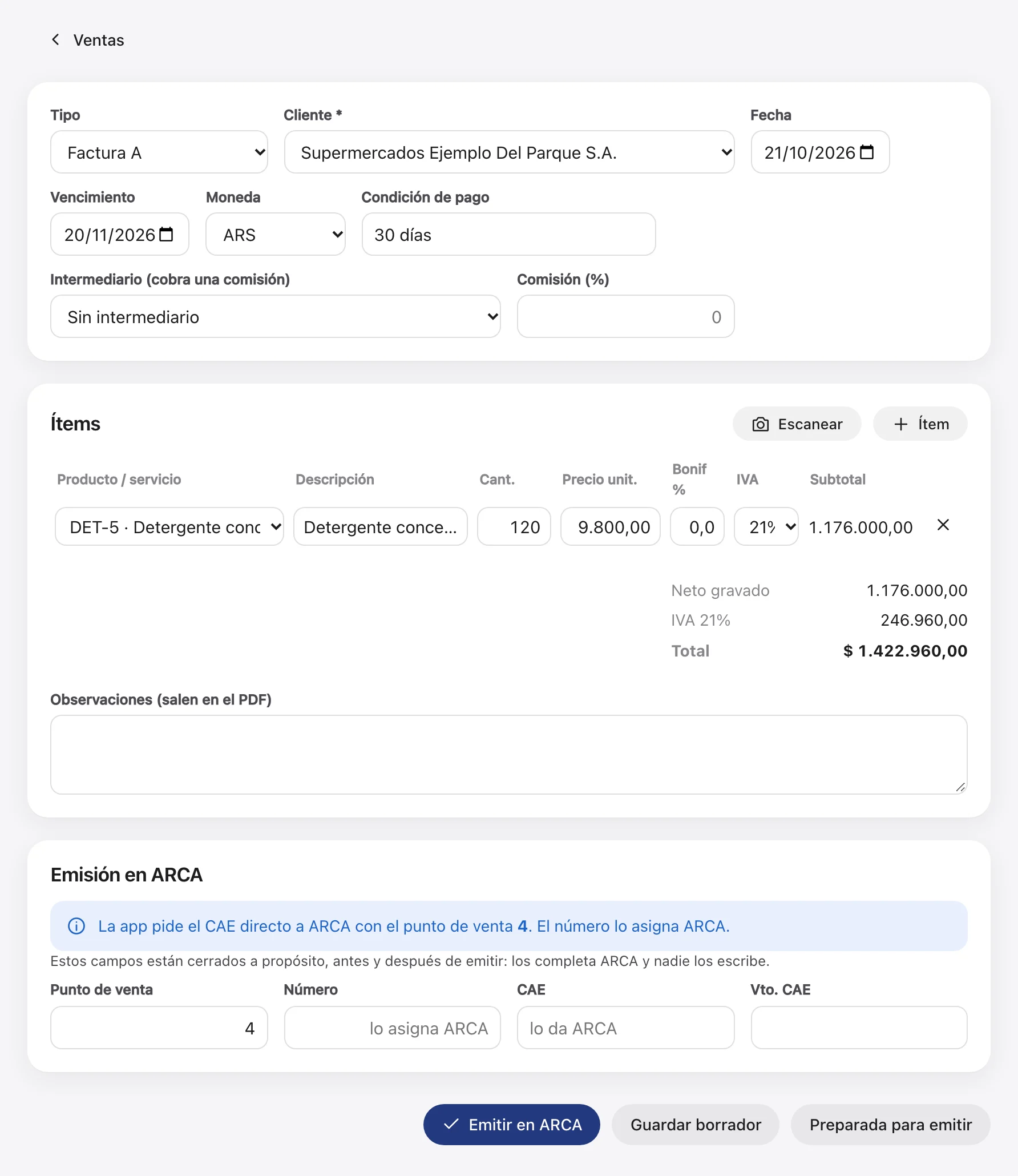Click the Ítems section heading
Screen dimensions: 1018x1176
(75, 424)
